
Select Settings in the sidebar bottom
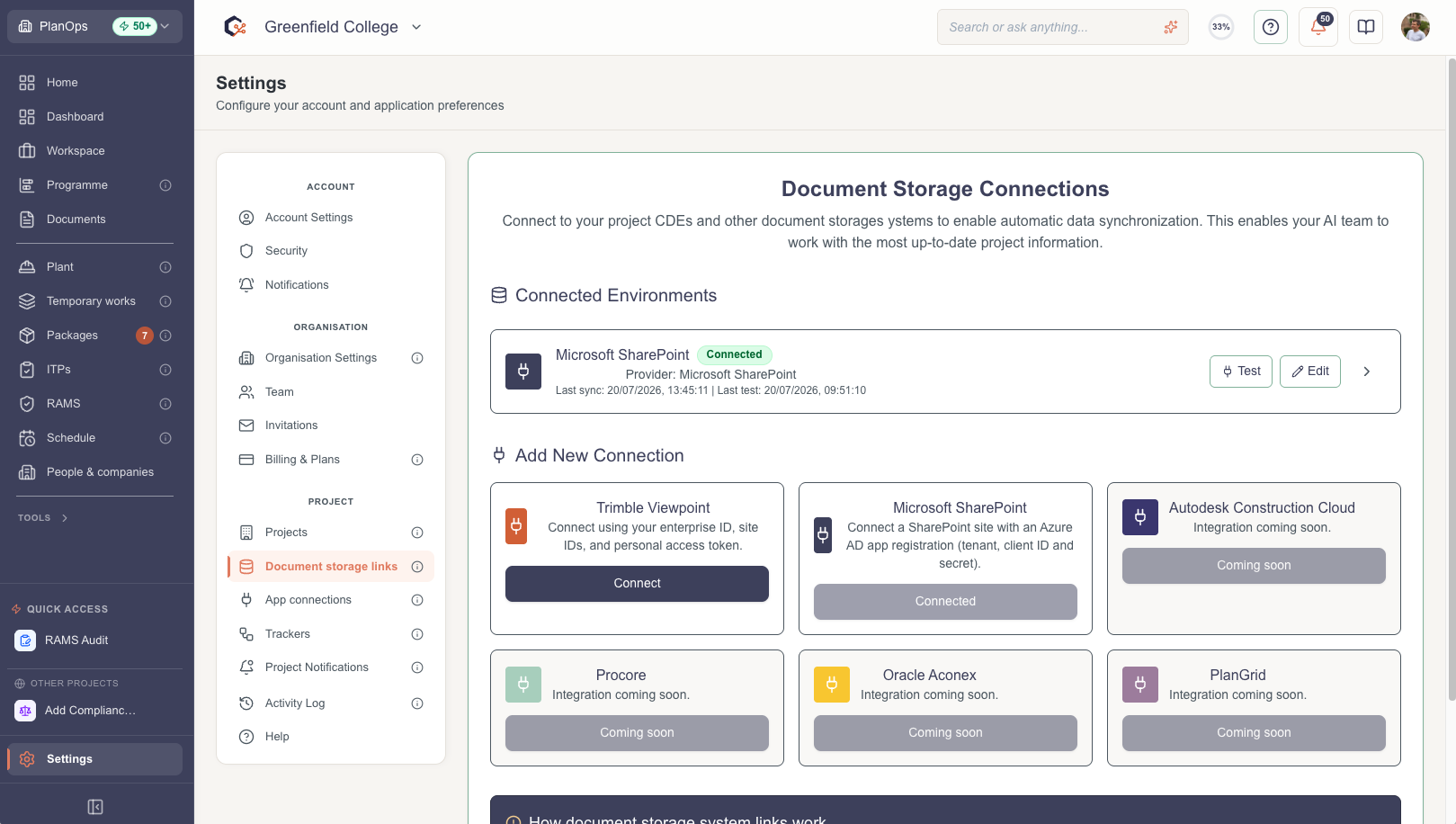(94, 759)
